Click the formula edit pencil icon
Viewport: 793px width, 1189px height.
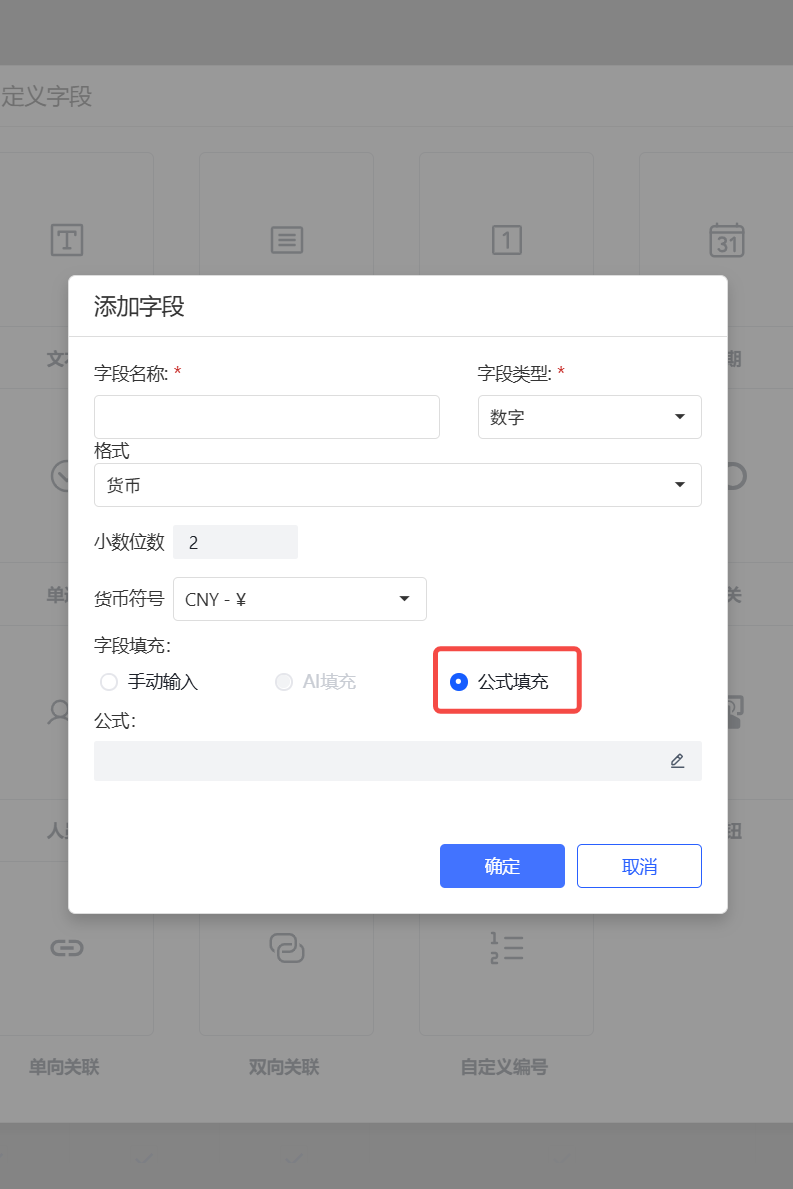point(677,761)
